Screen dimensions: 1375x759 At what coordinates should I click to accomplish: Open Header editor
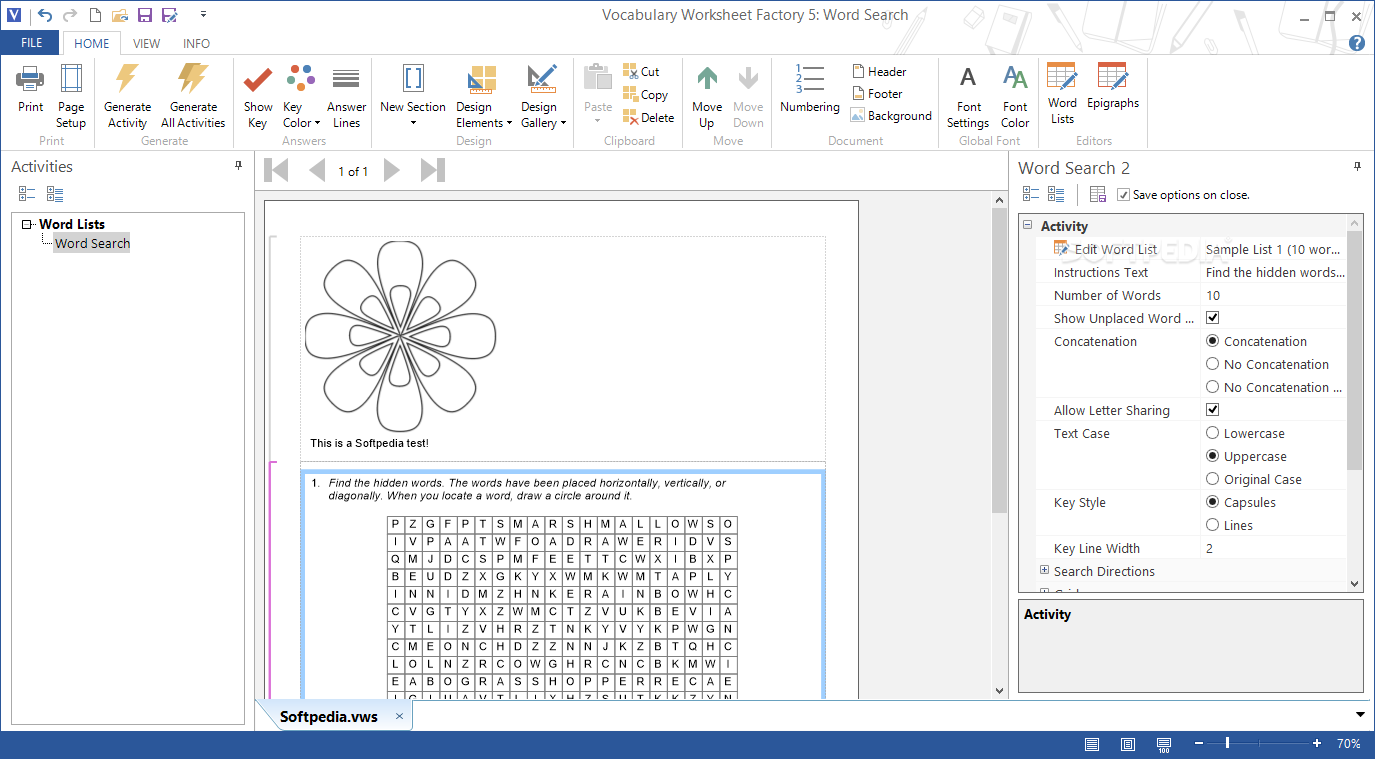(x=880, y=71)
